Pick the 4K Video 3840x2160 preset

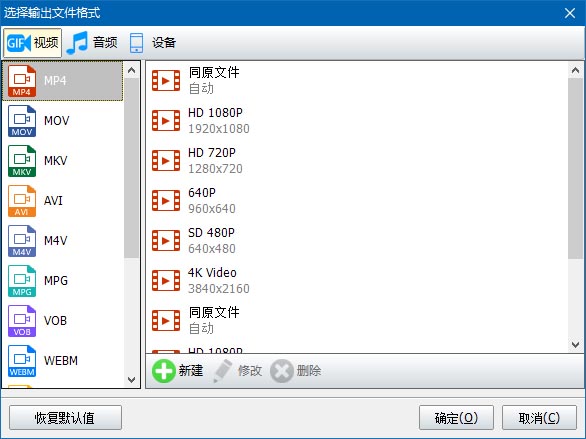[x=357, y=281]
